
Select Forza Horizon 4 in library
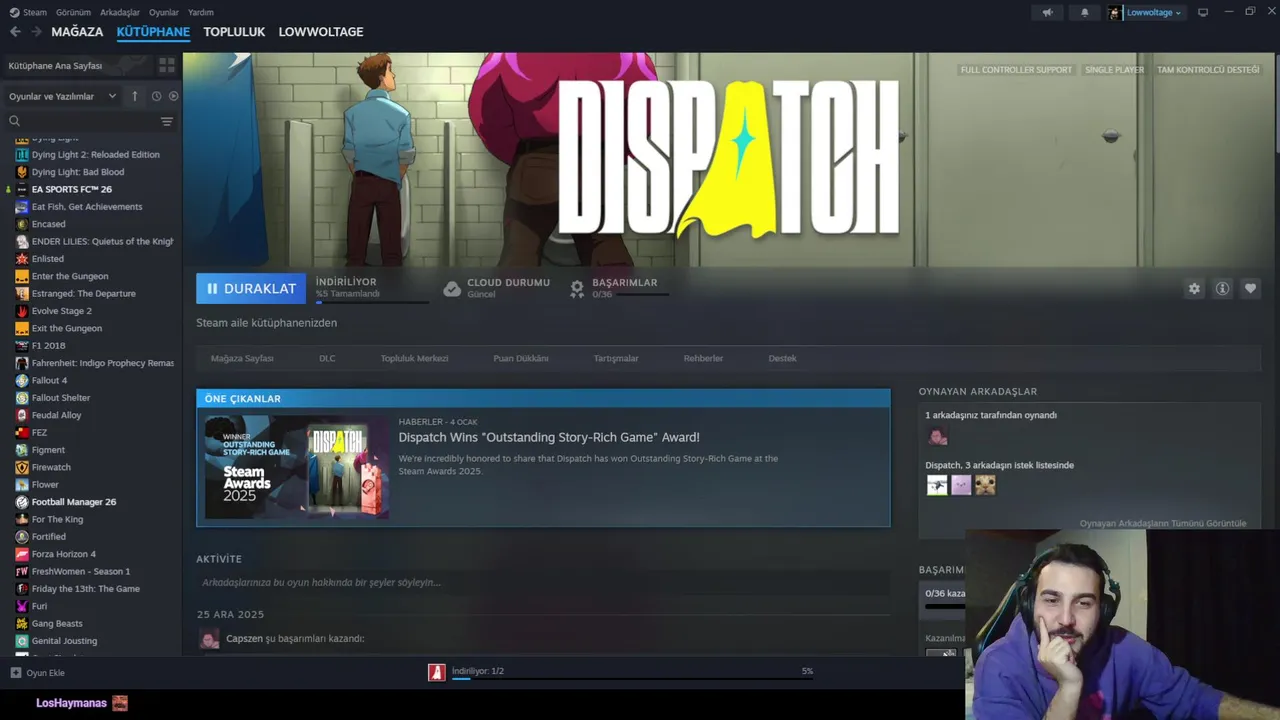[x=64, y=554]
